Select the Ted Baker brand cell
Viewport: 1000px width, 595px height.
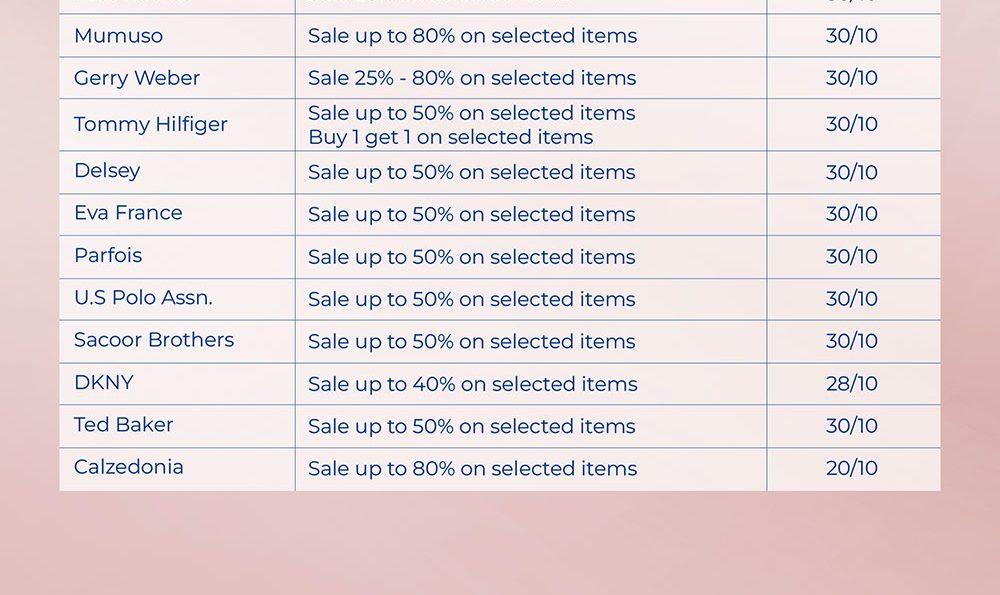tap(124, 425)
